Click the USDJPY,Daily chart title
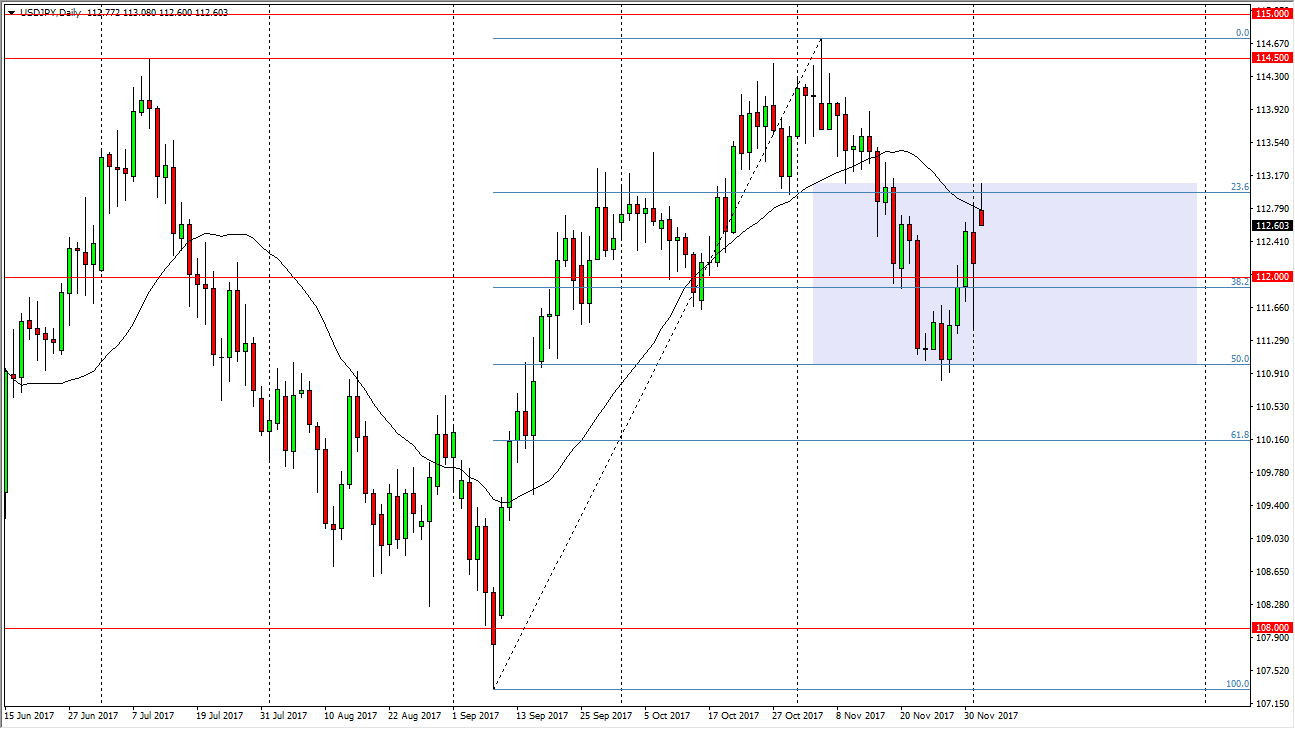The image size is (1295, 729). pos(49,12)
